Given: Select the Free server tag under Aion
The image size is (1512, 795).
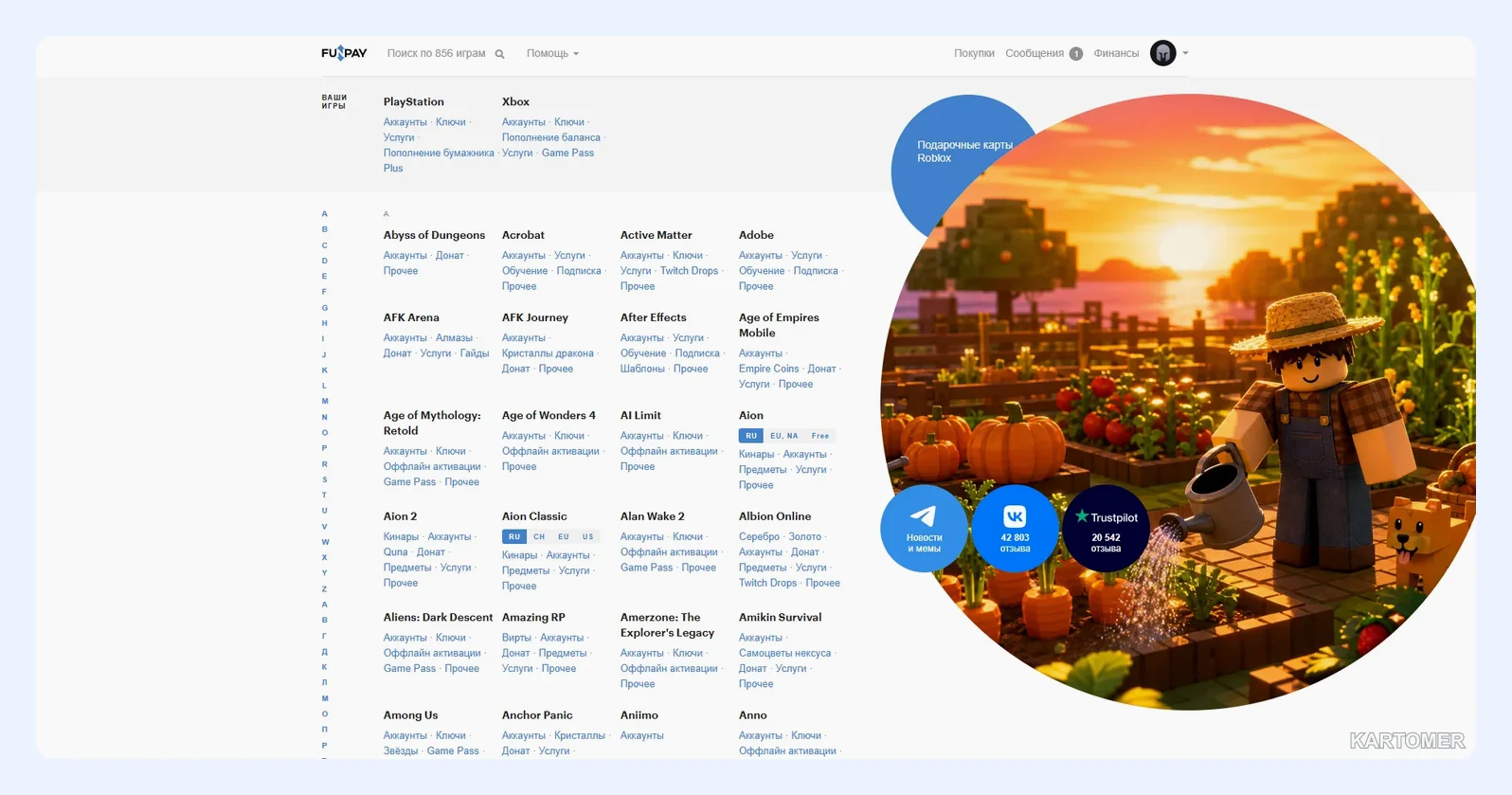Looking at the screenshot, I should tap(820, 436).
